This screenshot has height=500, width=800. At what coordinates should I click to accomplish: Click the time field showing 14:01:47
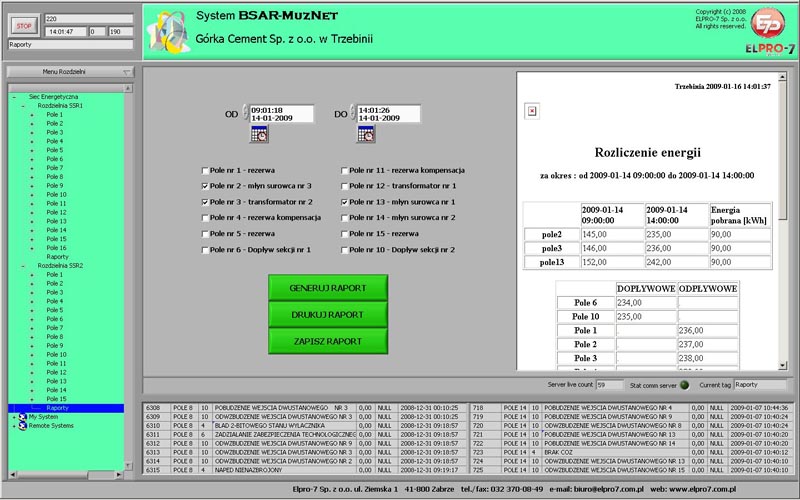coord(65,32)
